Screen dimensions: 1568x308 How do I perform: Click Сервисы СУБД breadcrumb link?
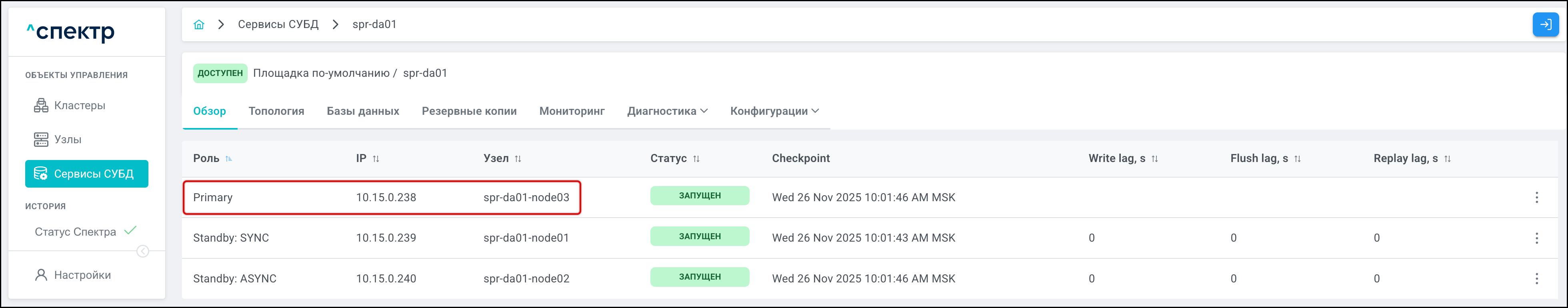[x=278, y=24]
